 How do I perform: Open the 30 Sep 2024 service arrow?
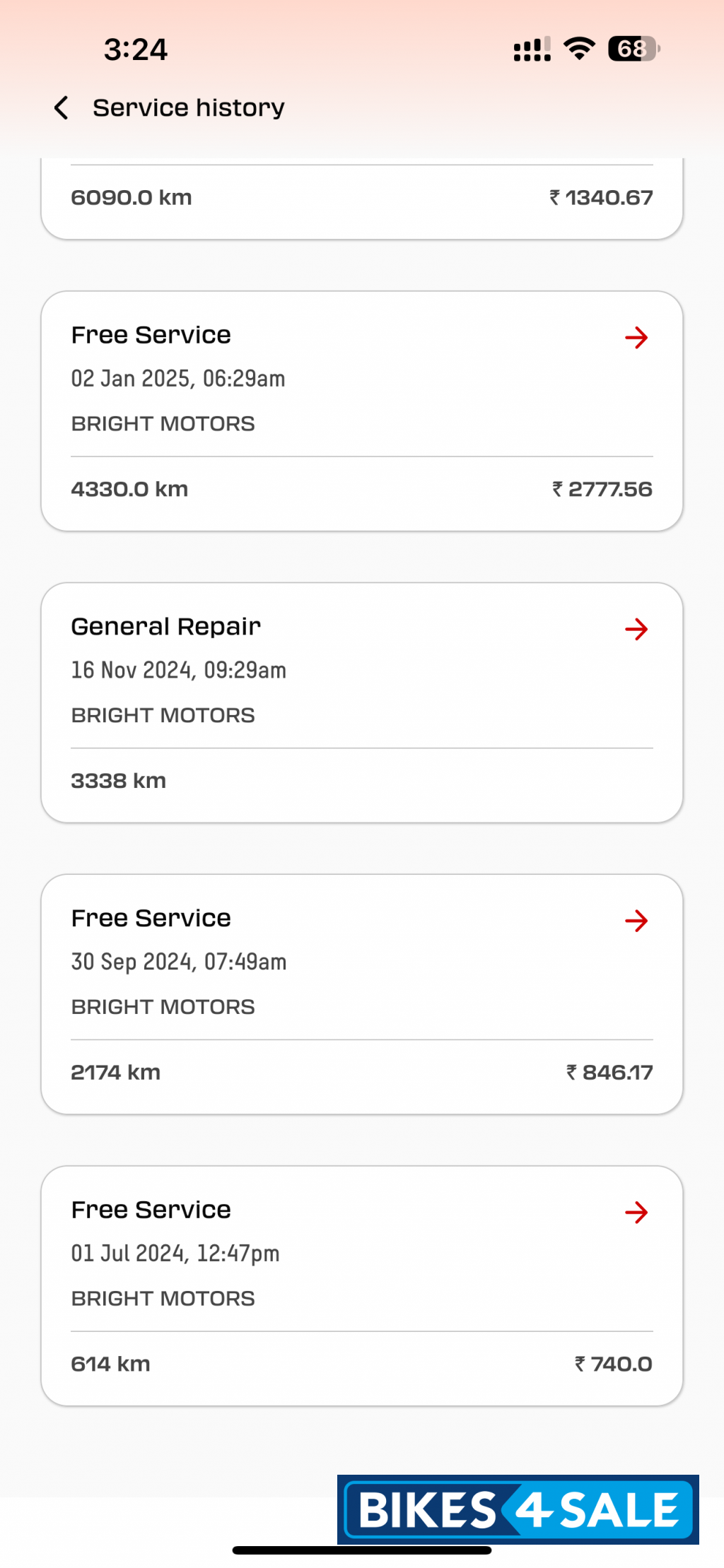pyautogui.click(x=636, y=921)
